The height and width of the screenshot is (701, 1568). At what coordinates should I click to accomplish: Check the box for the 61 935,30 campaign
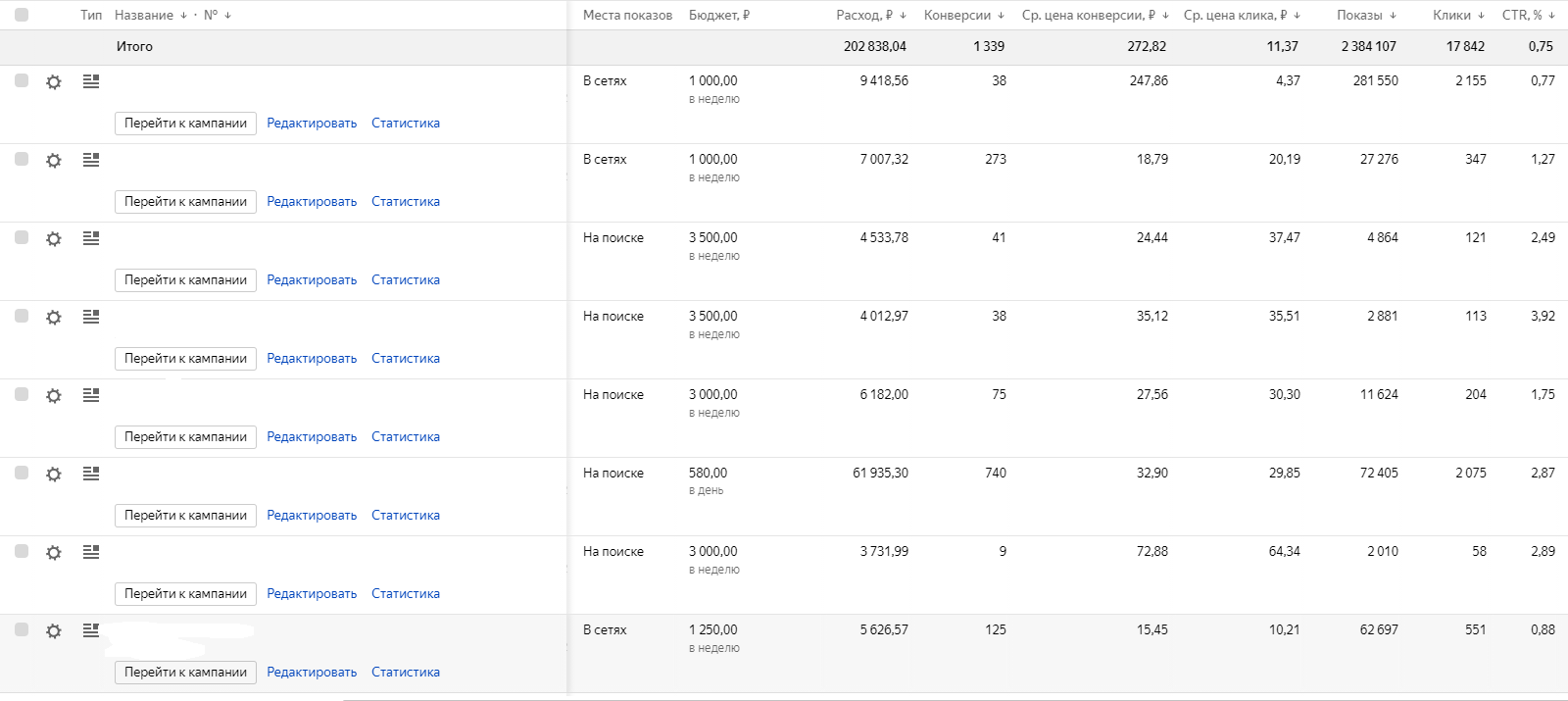pos(22,473)
